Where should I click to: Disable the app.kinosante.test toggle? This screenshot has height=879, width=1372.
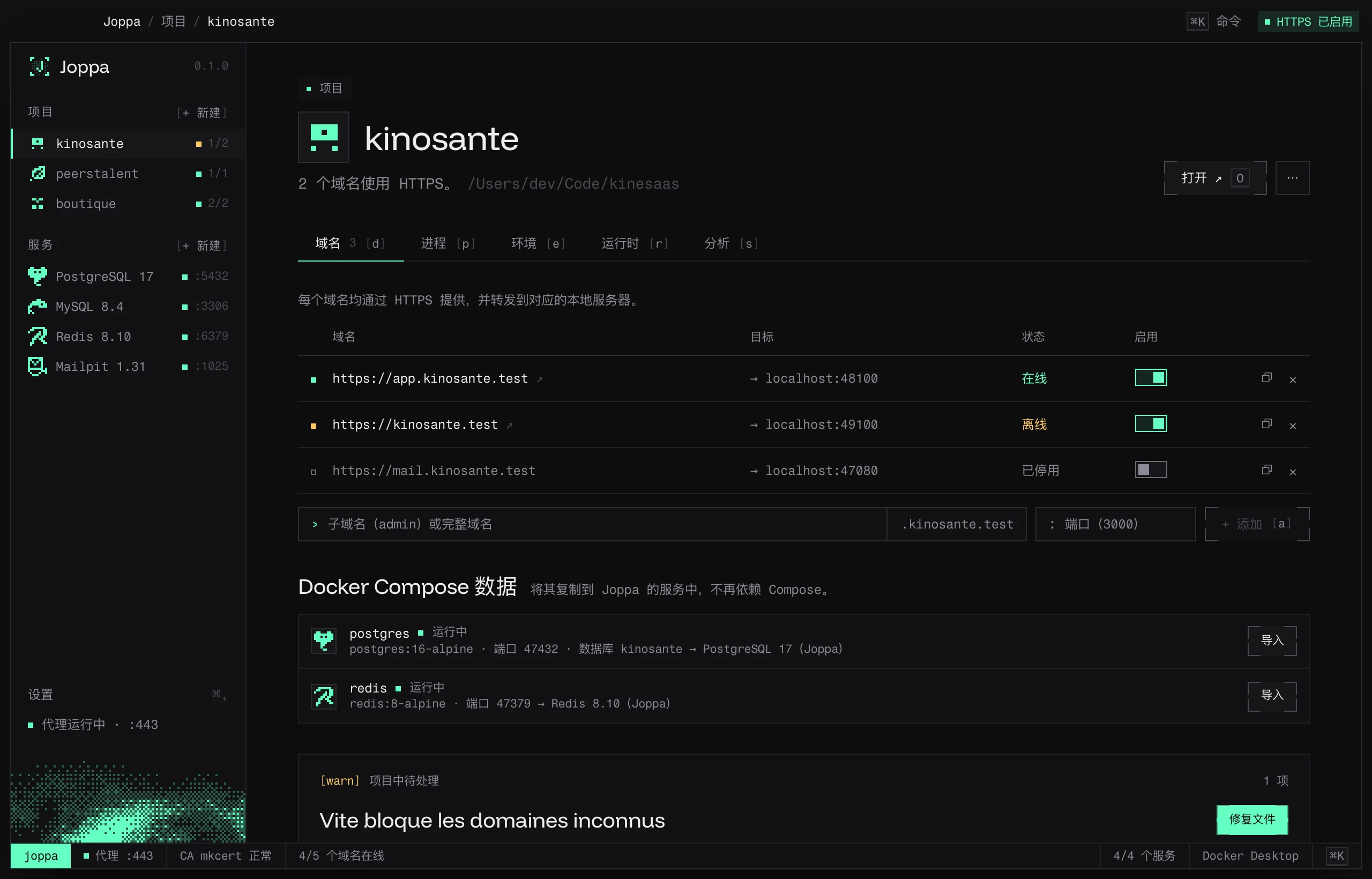[x=1151, y=377]
